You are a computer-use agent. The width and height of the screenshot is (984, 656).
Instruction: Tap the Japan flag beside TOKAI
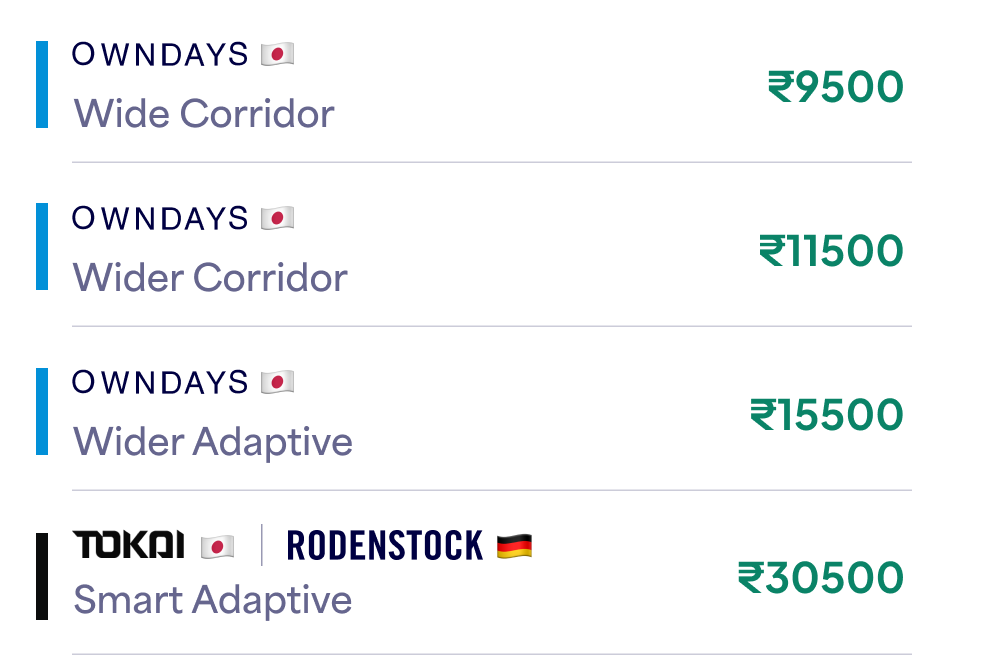pyautogui.click(x=217, y=546)
